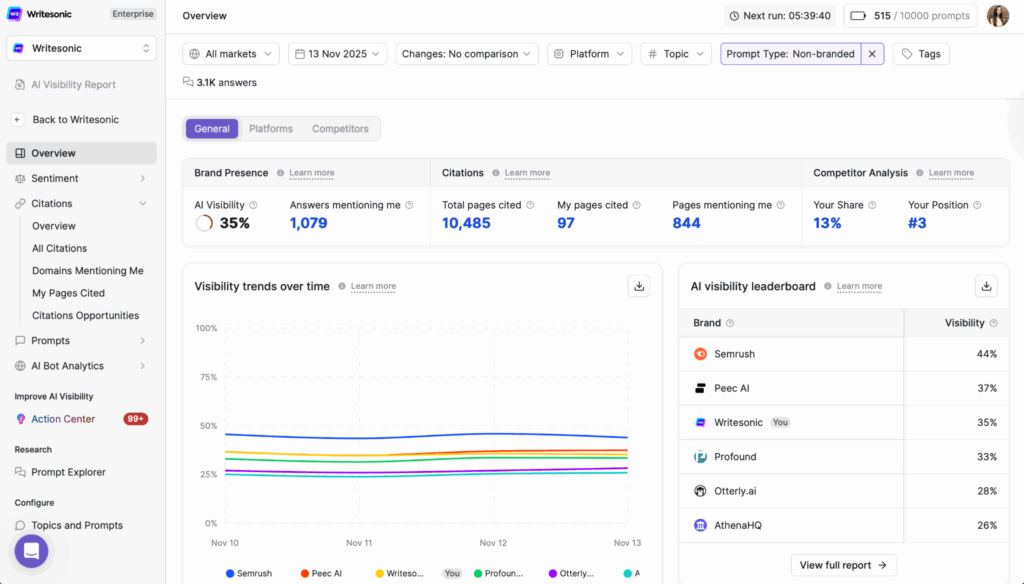Open the Intercom chat bubble
This screenshot has height=584, width=1024.
point(31,551)
